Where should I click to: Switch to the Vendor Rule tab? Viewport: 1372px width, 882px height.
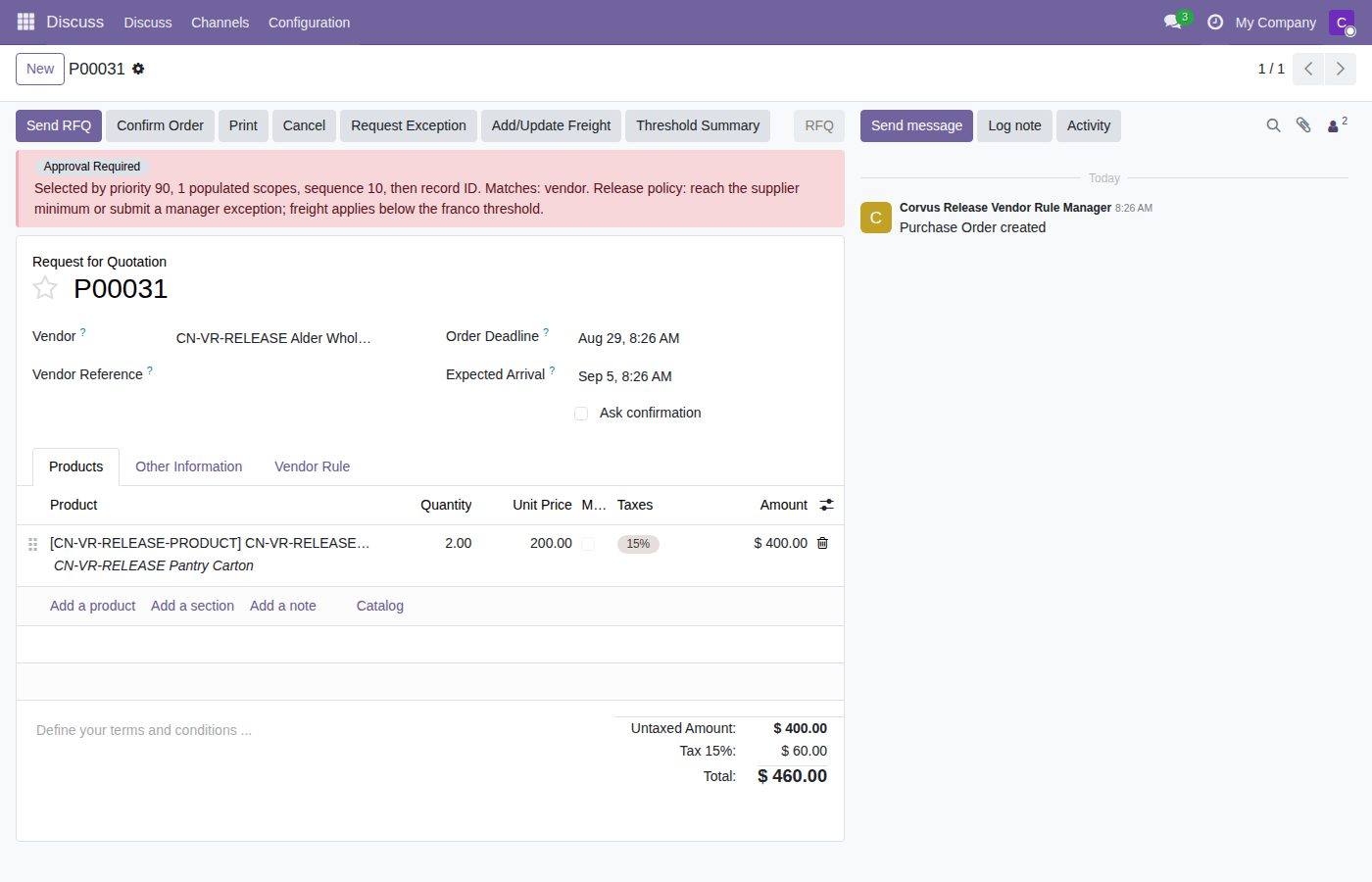pos(312,466)
